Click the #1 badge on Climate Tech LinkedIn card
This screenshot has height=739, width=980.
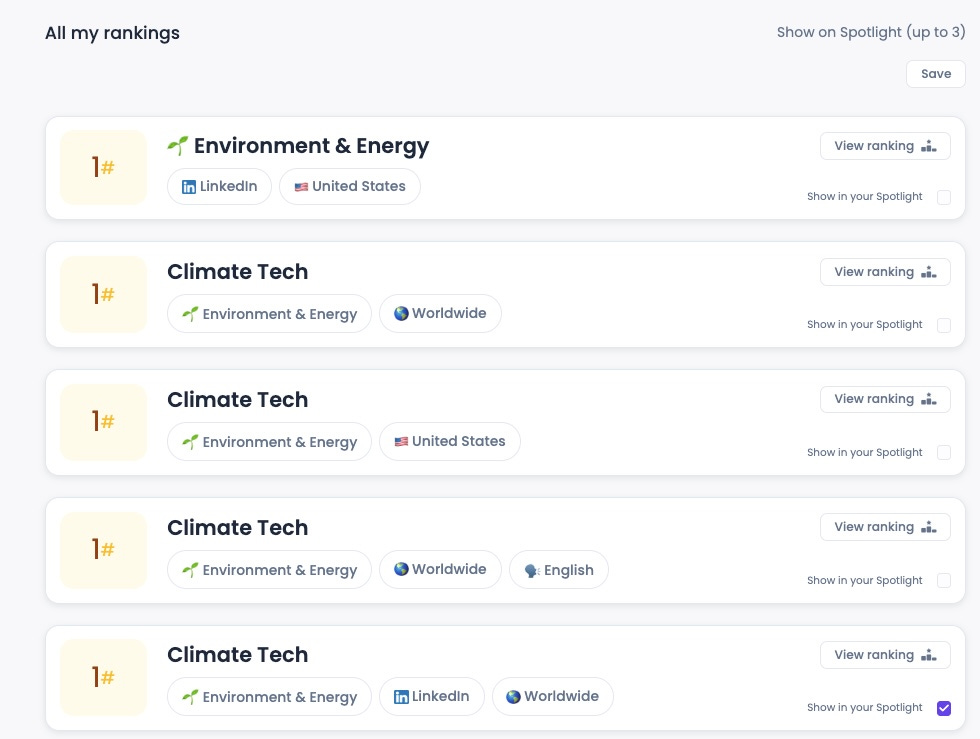click(x=103, y=677)
